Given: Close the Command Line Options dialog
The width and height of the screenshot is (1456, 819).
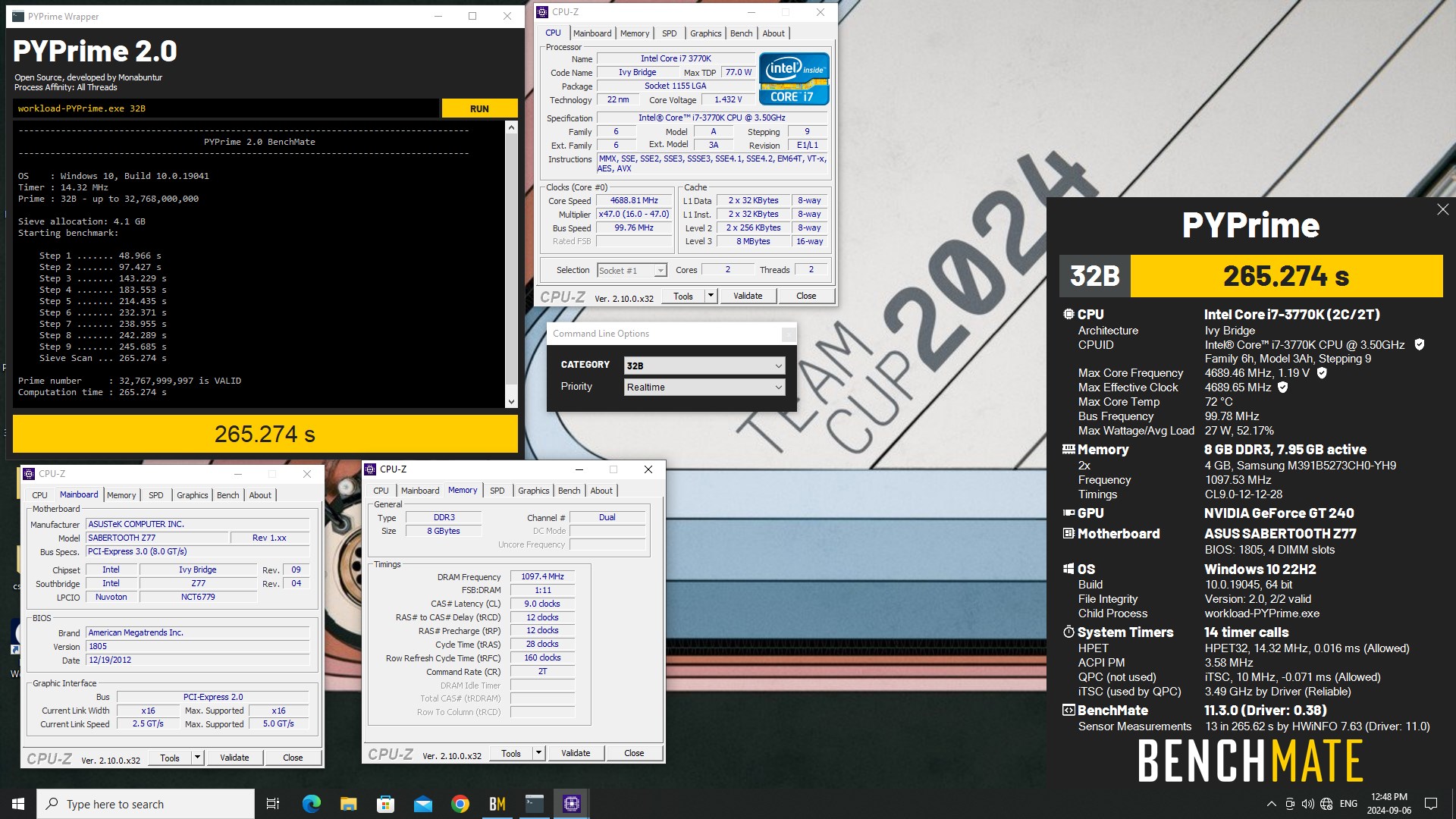Looking at the screenshot, I should click(x=788, y=334).
